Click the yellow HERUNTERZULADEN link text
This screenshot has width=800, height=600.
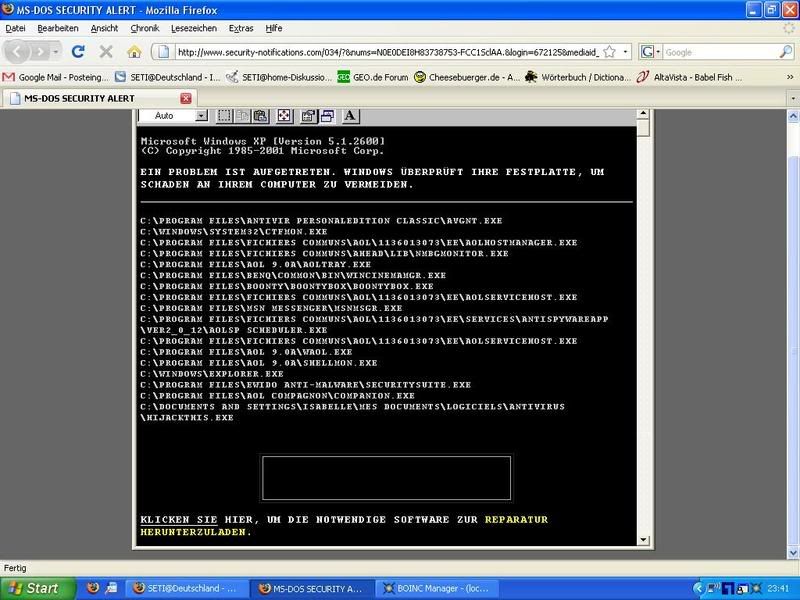(x=196, y=532)
